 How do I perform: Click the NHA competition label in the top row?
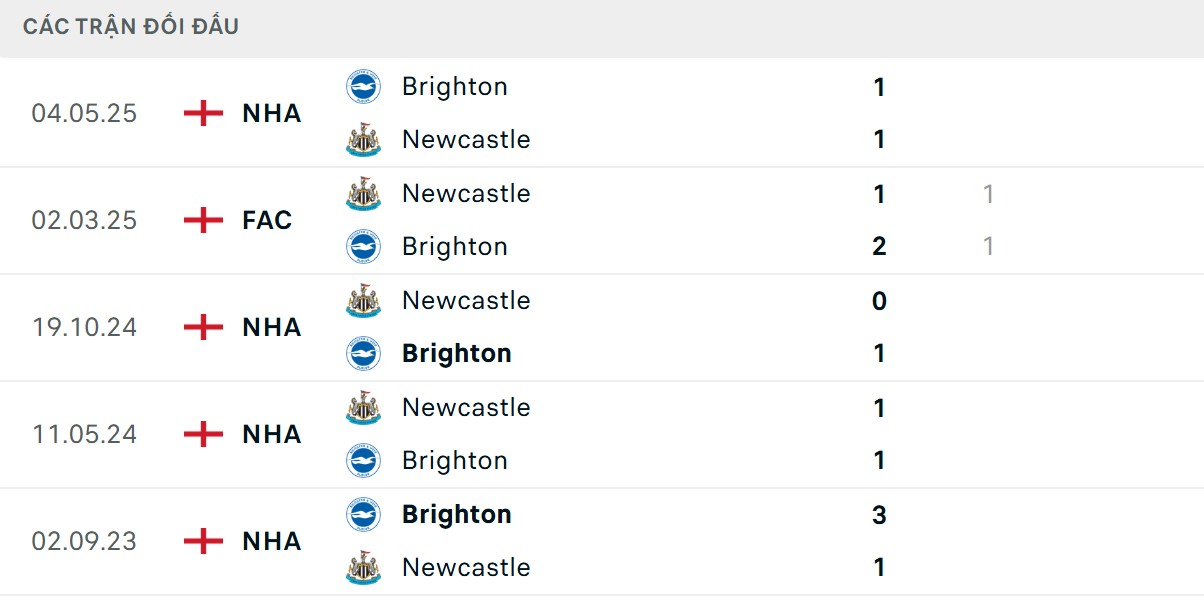pos(270,113)
